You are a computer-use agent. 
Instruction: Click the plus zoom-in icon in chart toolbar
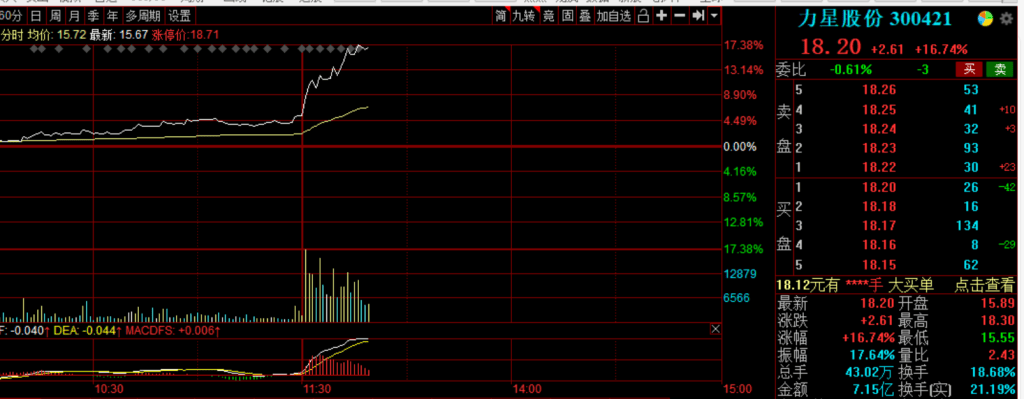pos(662,16)
